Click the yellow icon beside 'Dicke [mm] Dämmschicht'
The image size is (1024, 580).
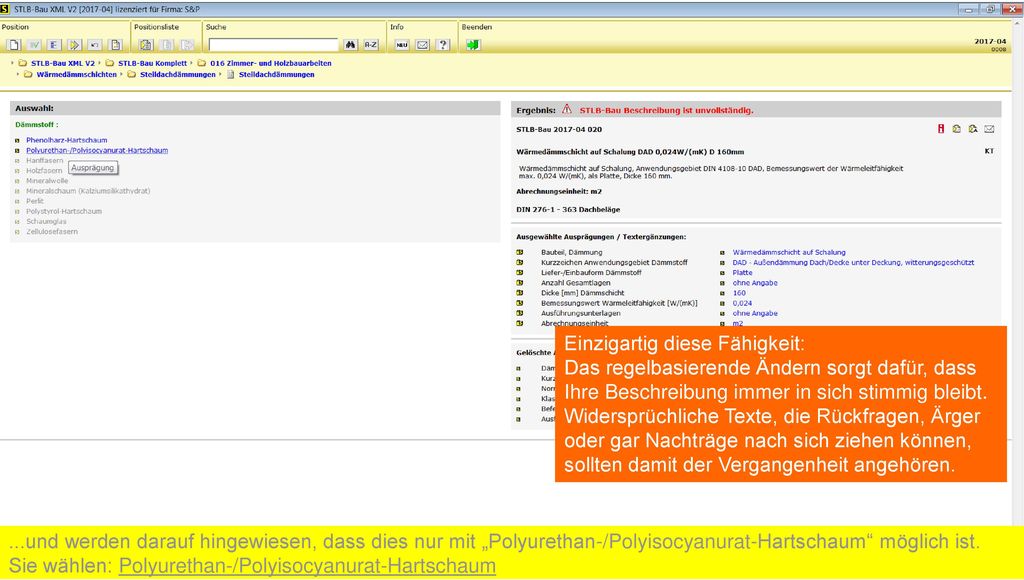click(x=520, y=293)
